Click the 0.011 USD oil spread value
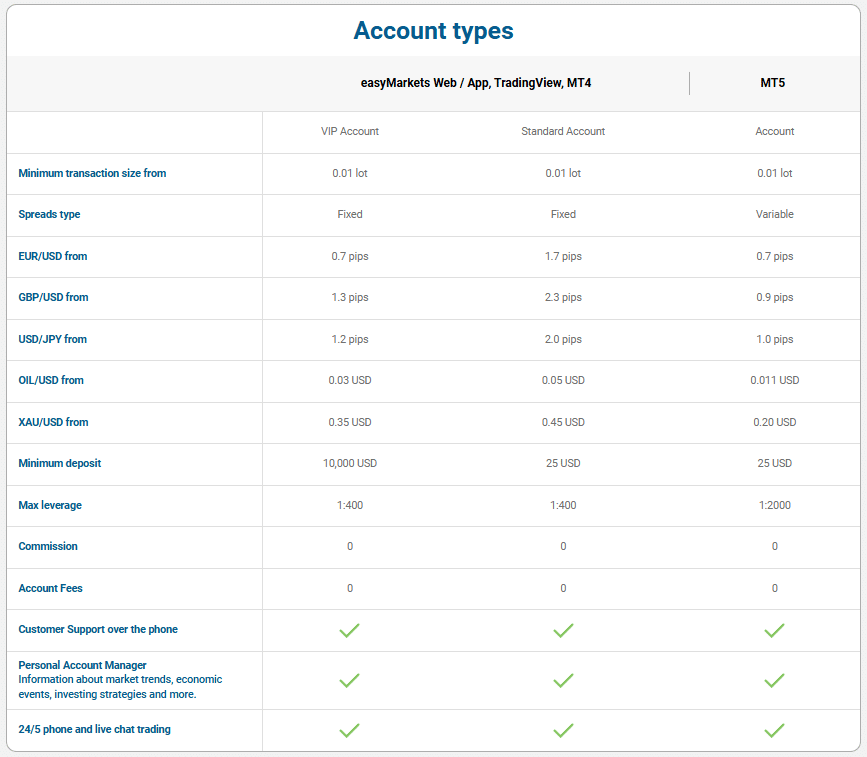 (775, 380)
